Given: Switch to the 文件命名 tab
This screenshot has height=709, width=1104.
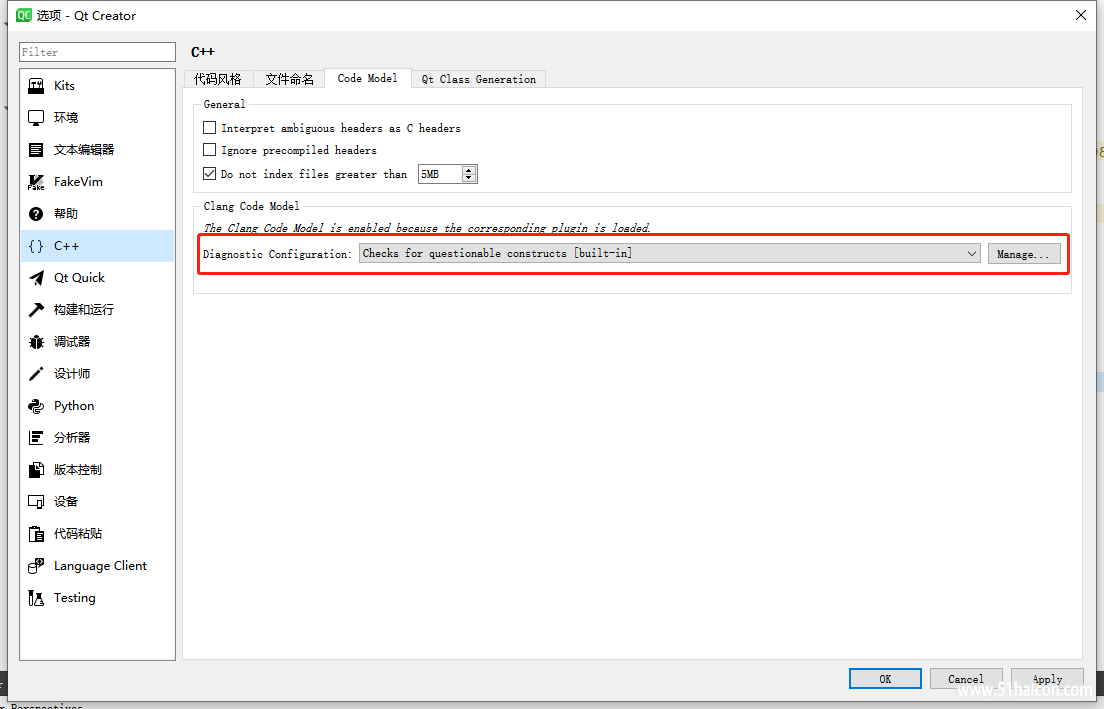Looking at the screenshot, I should coord(289,80).
